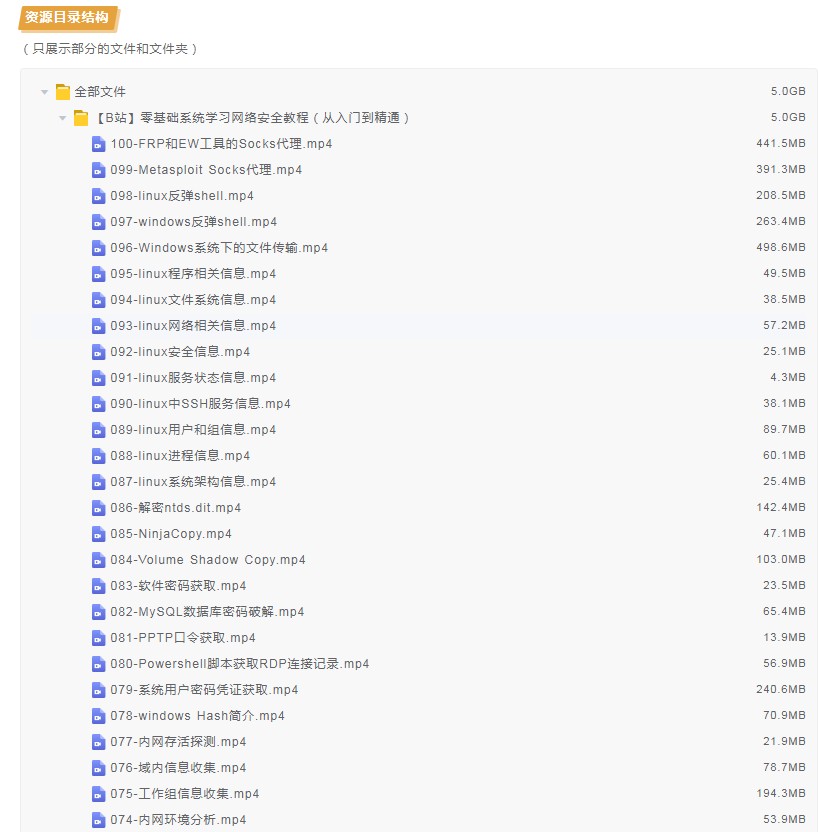818x832 pixels.
Task: Click video icon of 080-Powershell脚本获取RDP连接记录.mp4
Action: 99,664
